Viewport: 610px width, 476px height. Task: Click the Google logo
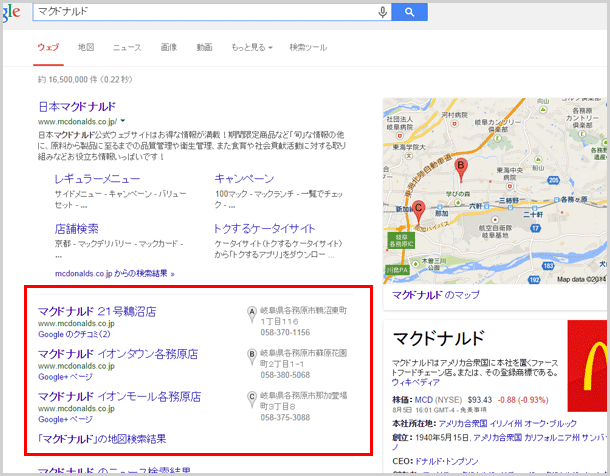pyautogui.click(x=11, y=12)
